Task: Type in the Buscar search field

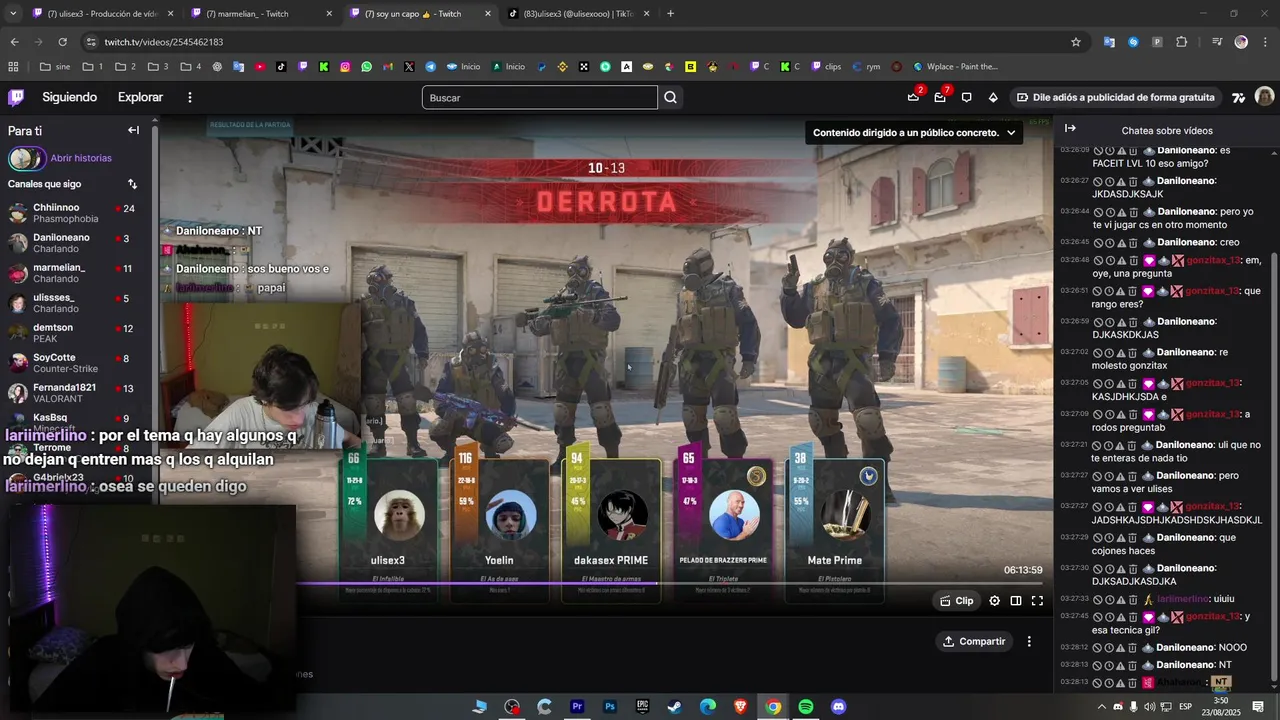Action: click(539, 97)
